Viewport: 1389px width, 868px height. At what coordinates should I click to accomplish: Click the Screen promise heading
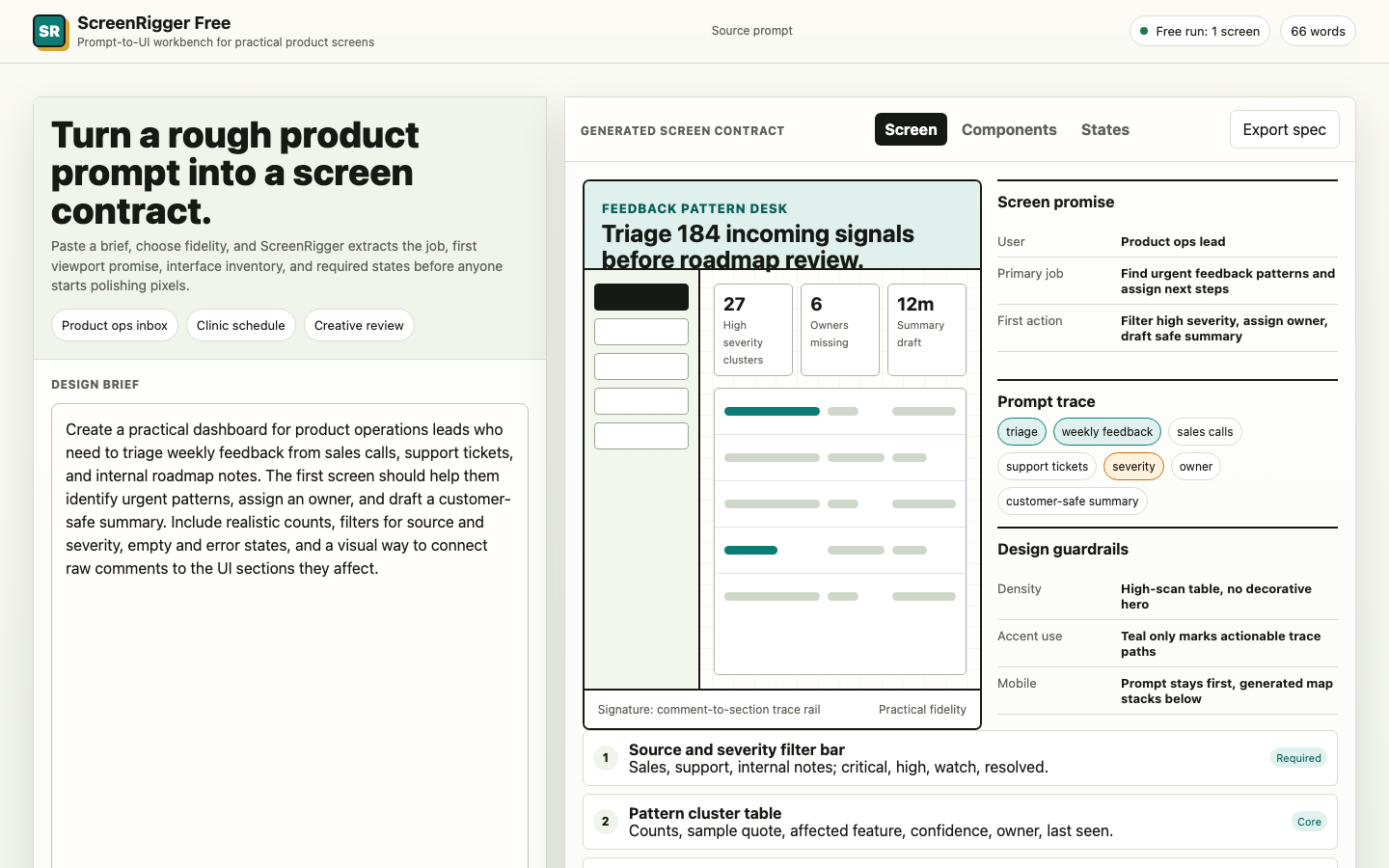tap(1055, 202)
